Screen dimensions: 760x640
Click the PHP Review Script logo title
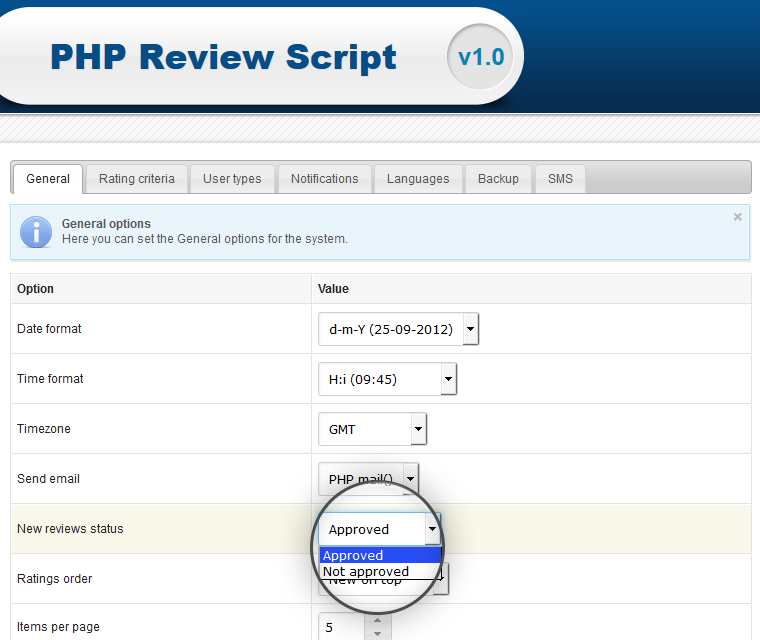pyautogui.click(x=223, y=57)
